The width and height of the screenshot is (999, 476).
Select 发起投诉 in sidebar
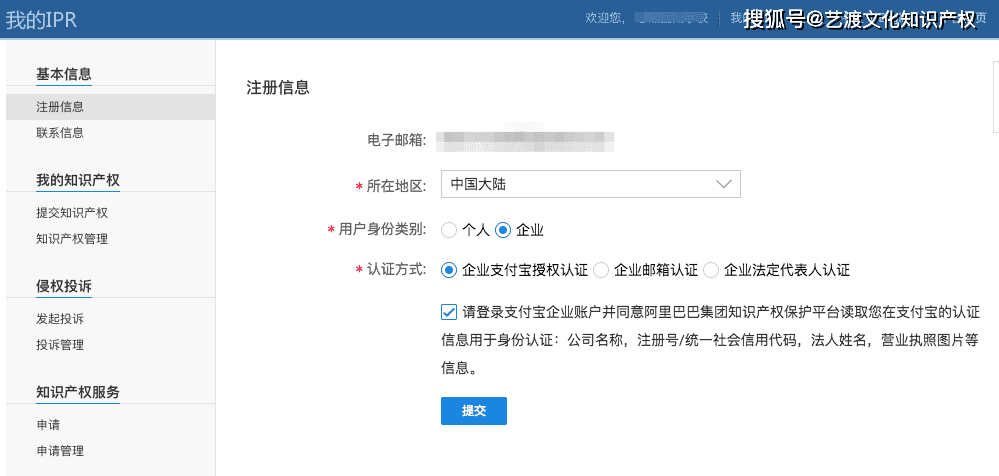[x=60, y=319]
